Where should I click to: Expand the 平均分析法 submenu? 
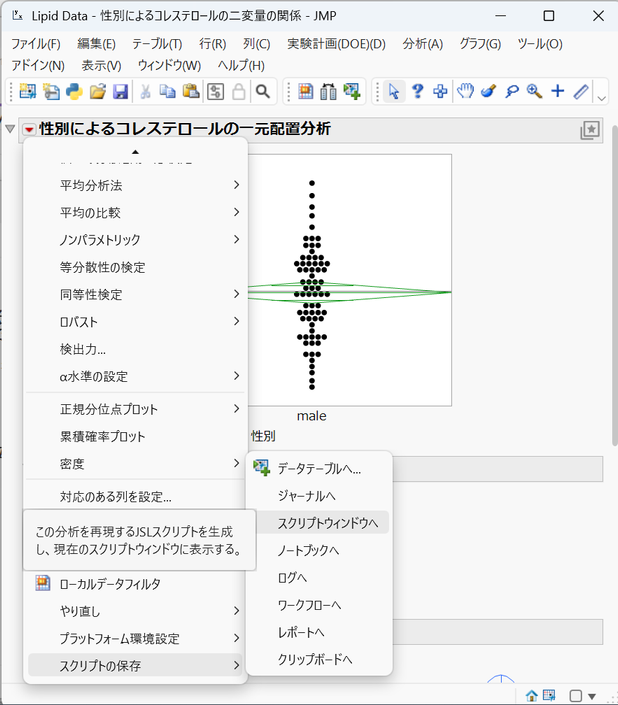pos(134,185)
